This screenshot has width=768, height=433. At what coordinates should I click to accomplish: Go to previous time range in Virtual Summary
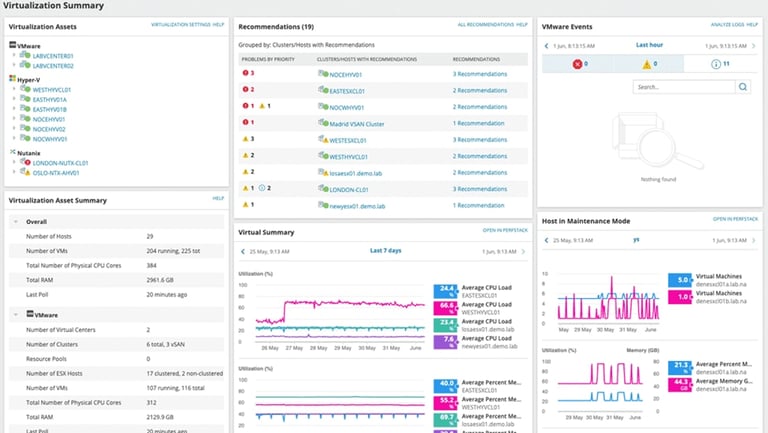243,251
